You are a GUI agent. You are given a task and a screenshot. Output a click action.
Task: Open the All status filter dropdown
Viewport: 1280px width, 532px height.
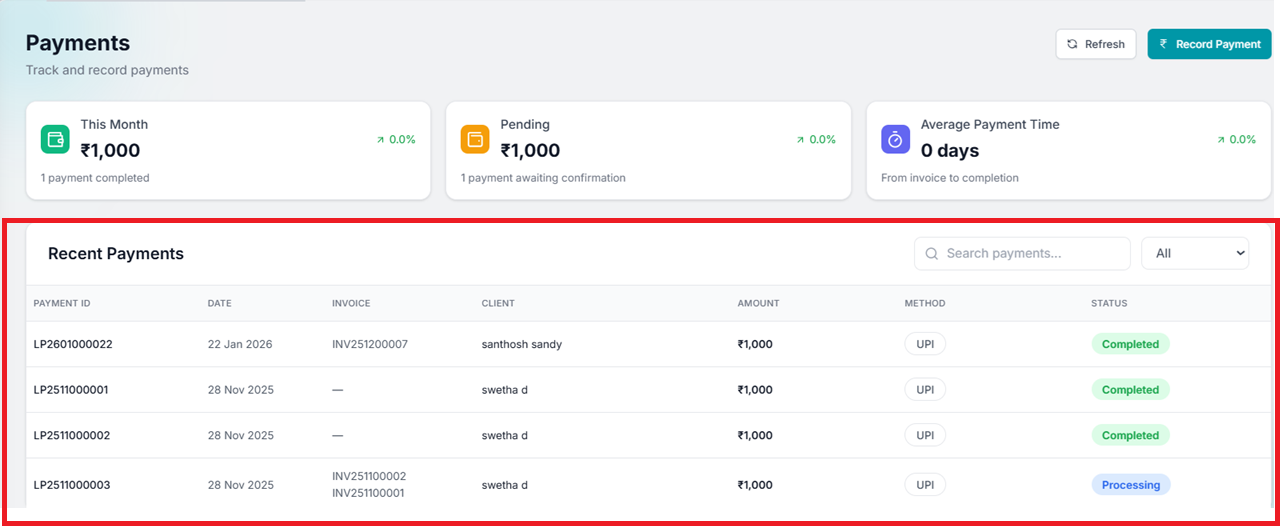click(1195, 254)
